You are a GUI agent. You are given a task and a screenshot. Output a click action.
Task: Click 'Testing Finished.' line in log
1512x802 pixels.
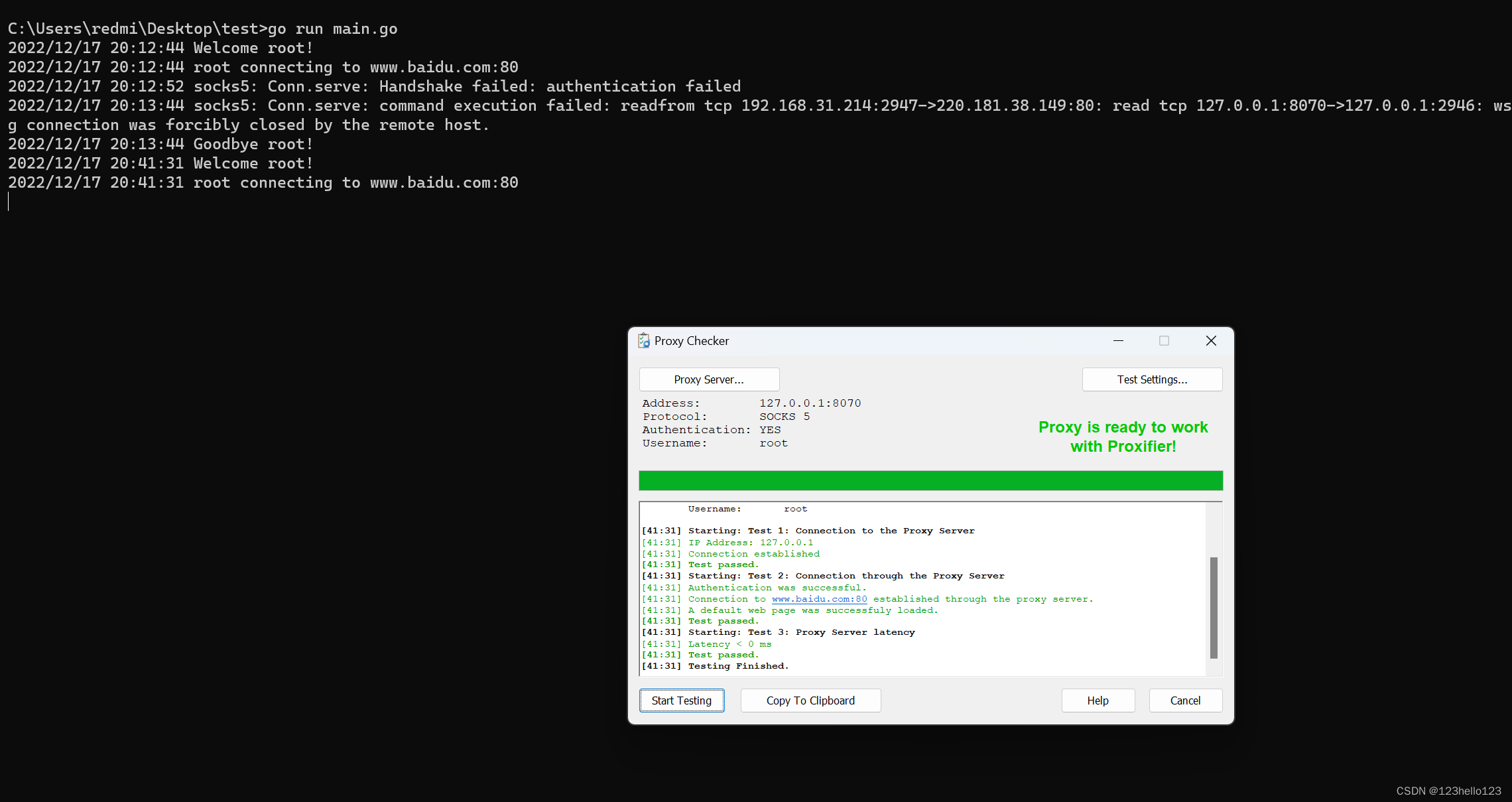tap(738, 666)
